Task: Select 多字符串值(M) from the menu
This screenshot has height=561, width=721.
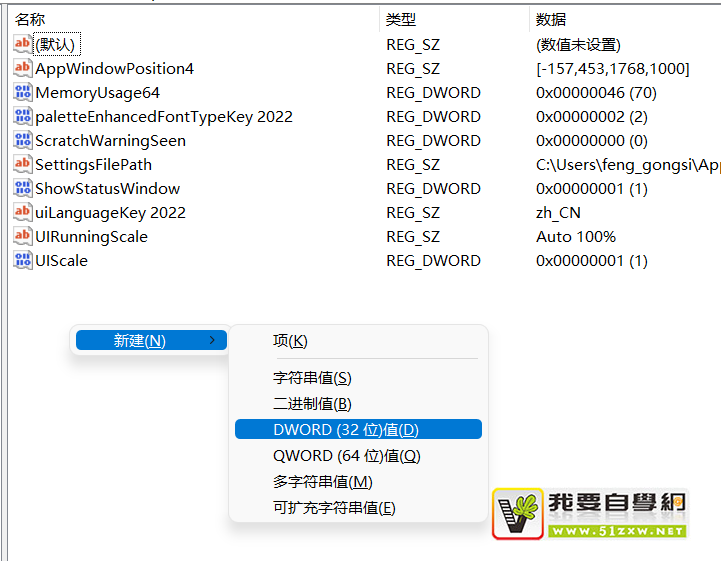Action: (x=322, y=482)
